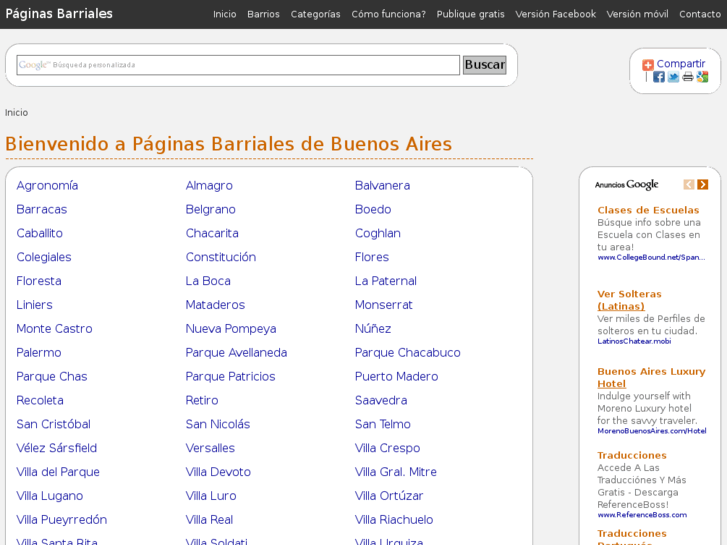Open the Constitución neighborhood link
This screenshot has width=727, height=545.
(221, 257)
